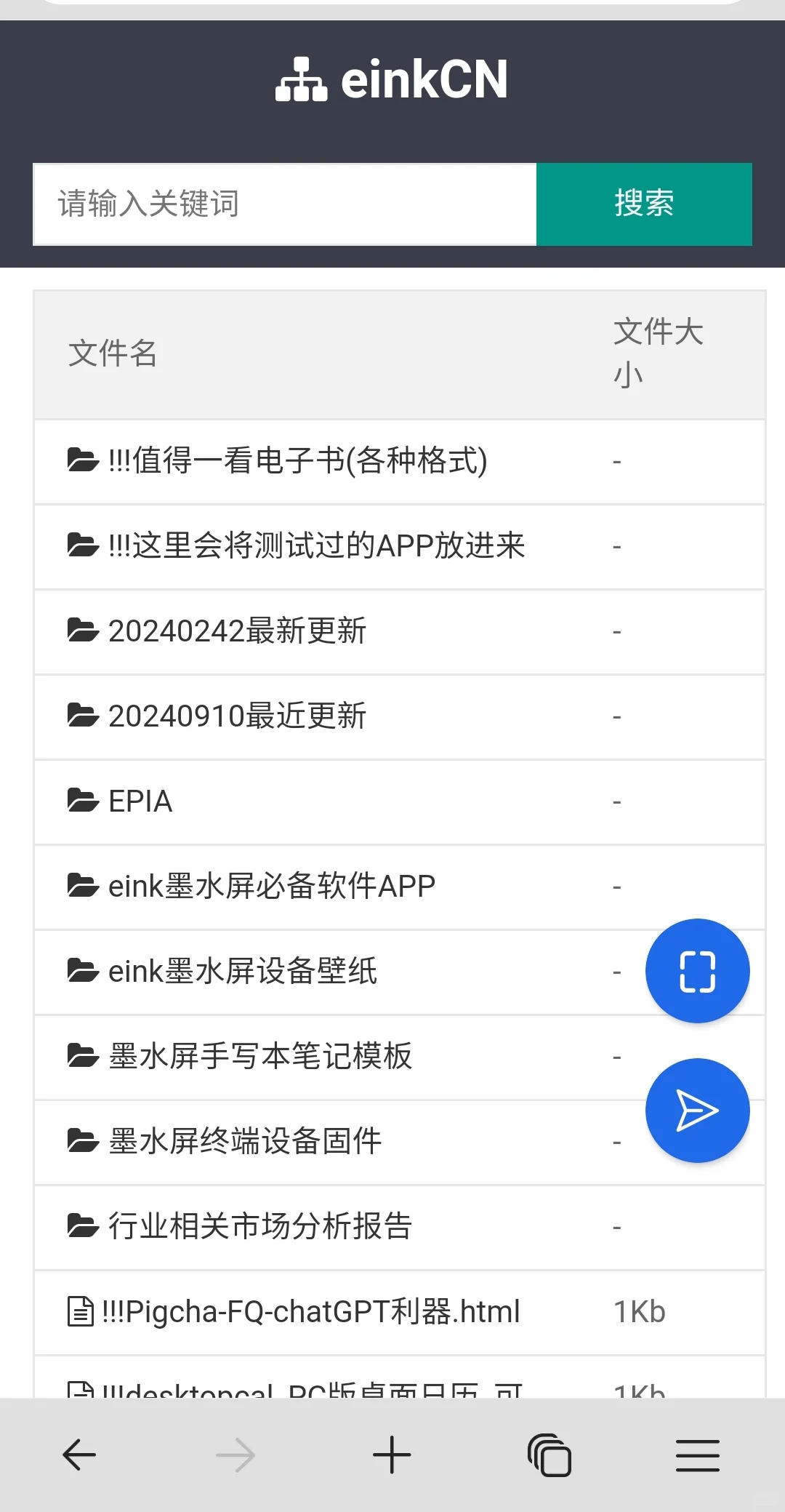Open file !!!Pigcha-FQ-chatGPT利器.html
Image resolution: width=785 pixels, height=1512 pixels.
click(311, 1312)
